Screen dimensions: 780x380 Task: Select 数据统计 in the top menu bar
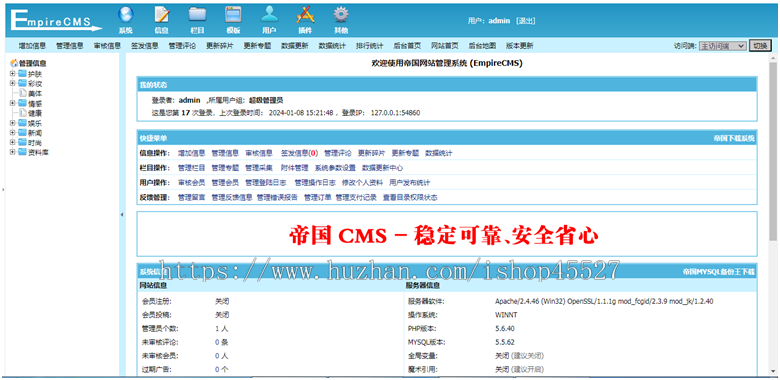click(332, 46)
